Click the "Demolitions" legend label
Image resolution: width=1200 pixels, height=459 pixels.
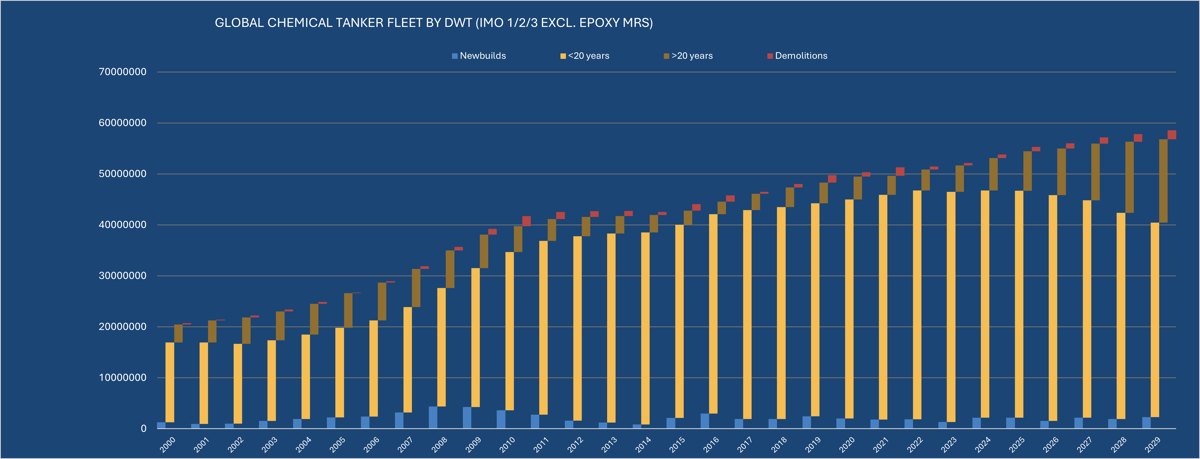(x=803, y=56)
